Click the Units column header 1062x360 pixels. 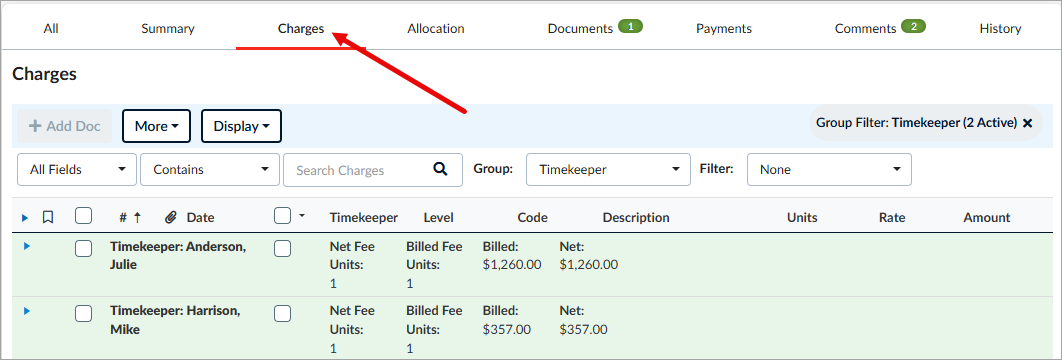[x=802, y=217]
